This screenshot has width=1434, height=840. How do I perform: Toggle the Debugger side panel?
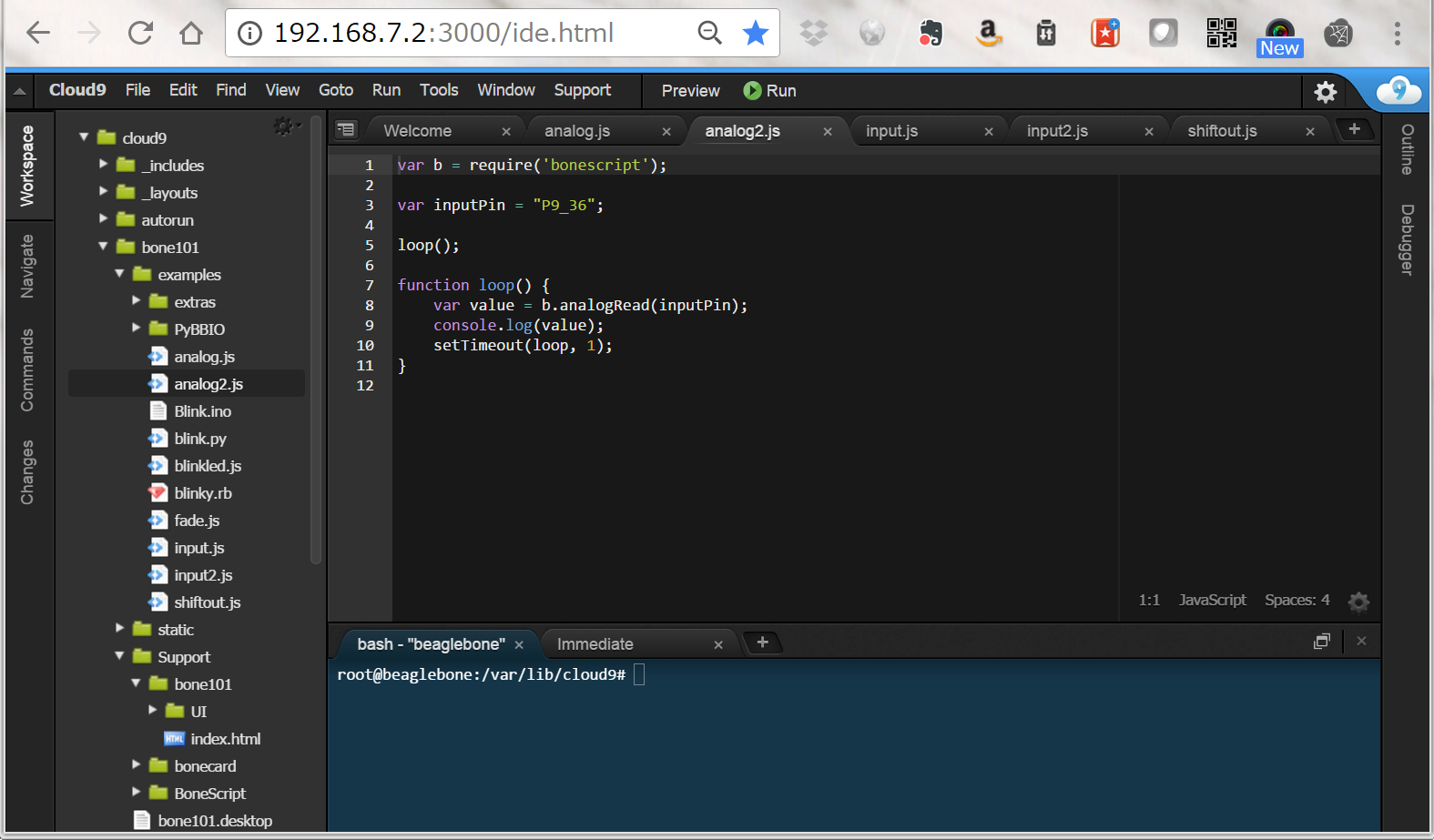(1408, 239)
